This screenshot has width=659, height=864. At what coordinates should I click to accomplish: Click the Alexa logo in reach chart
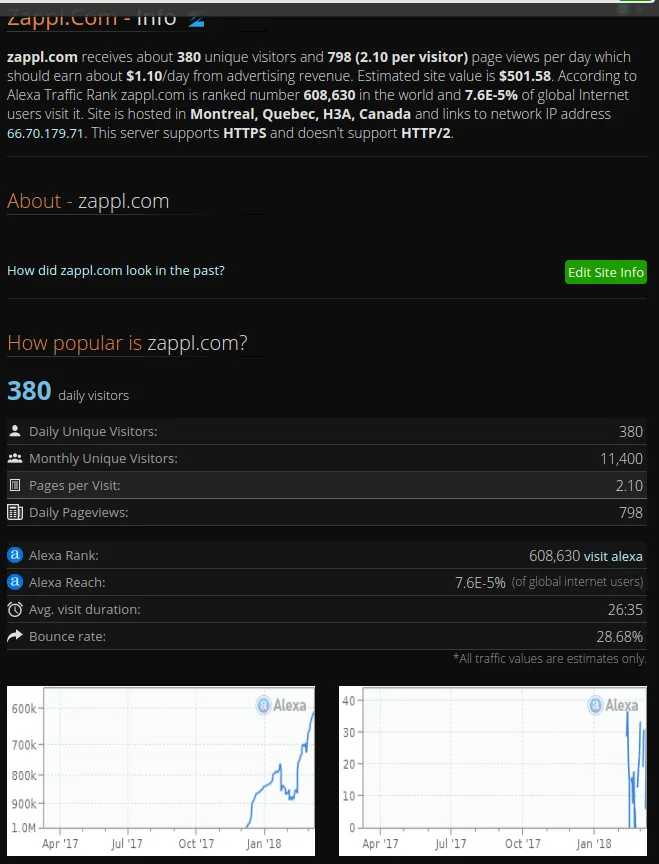coord(613,705)
